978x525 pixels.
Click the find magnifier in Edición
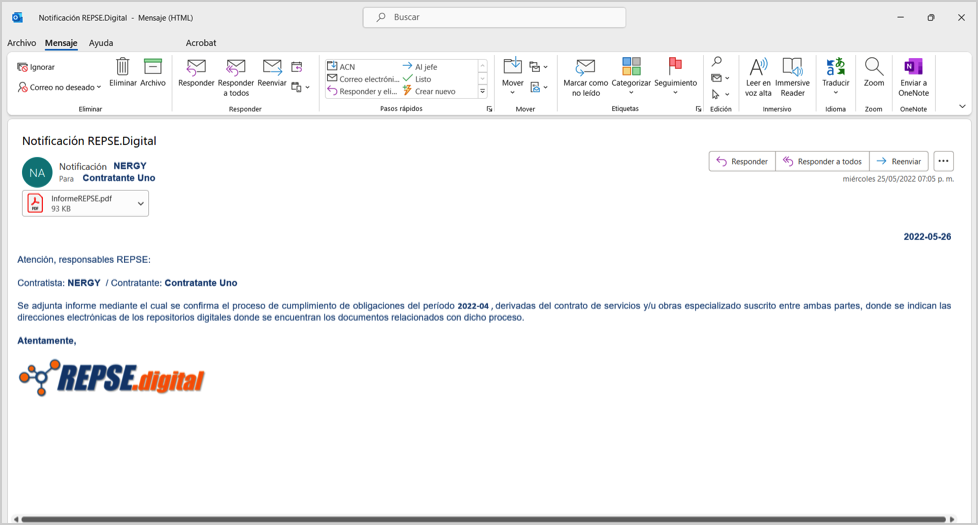(717, 61)
